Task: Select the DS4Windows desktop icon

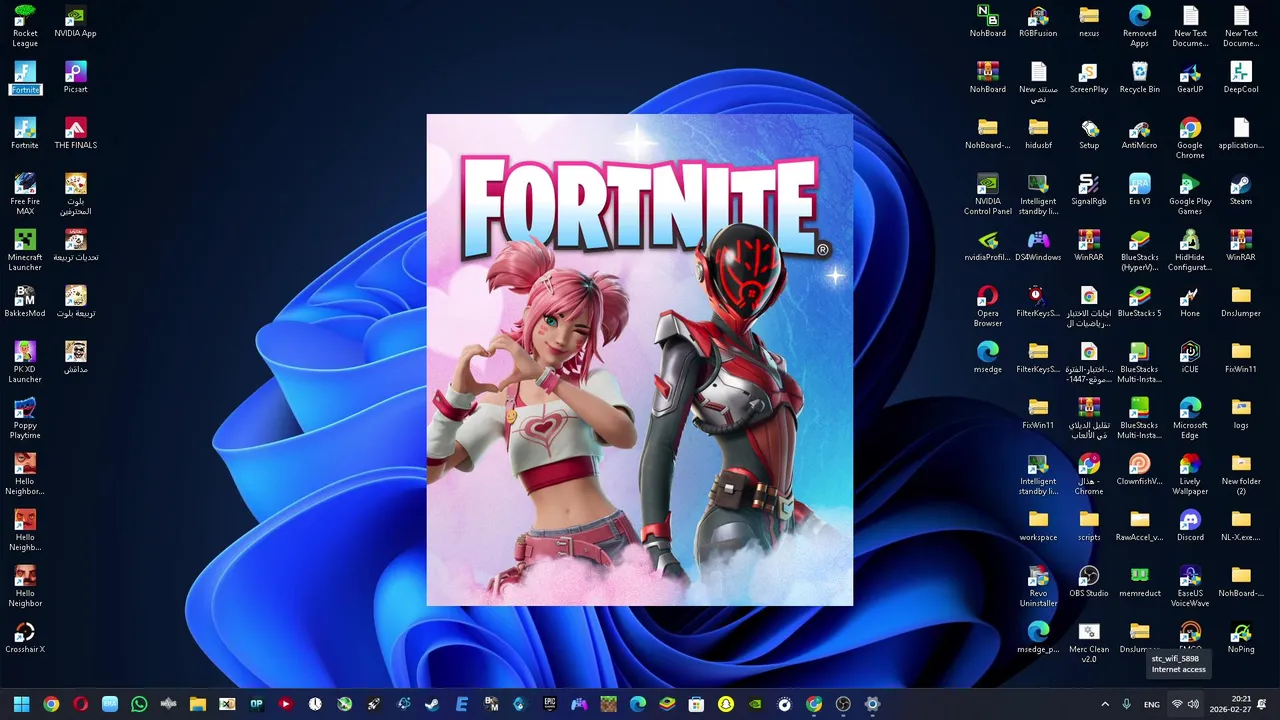Action: (x=1038, y=245)
